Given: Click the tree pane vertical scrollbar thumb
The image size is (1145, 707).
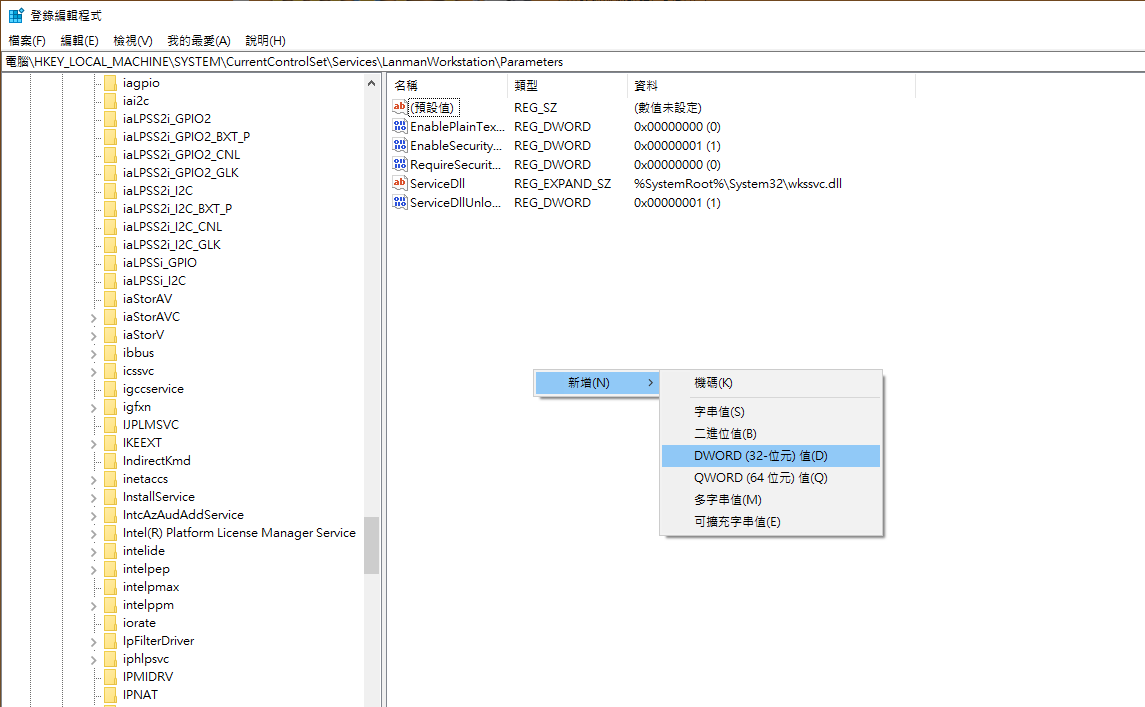Looking at the screenshot, I should point(371,545).
